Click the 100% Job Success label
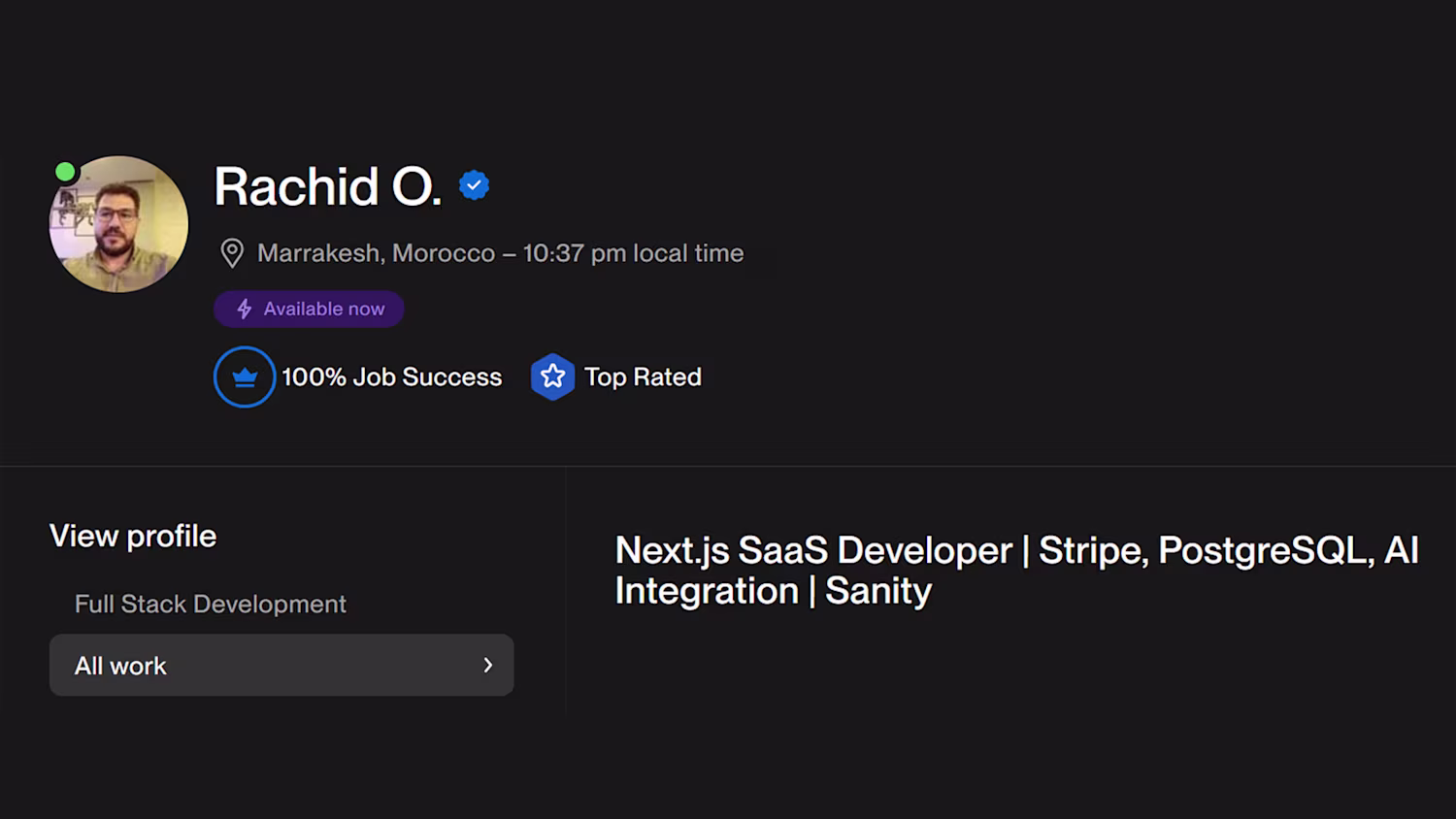 coord(391,377)
